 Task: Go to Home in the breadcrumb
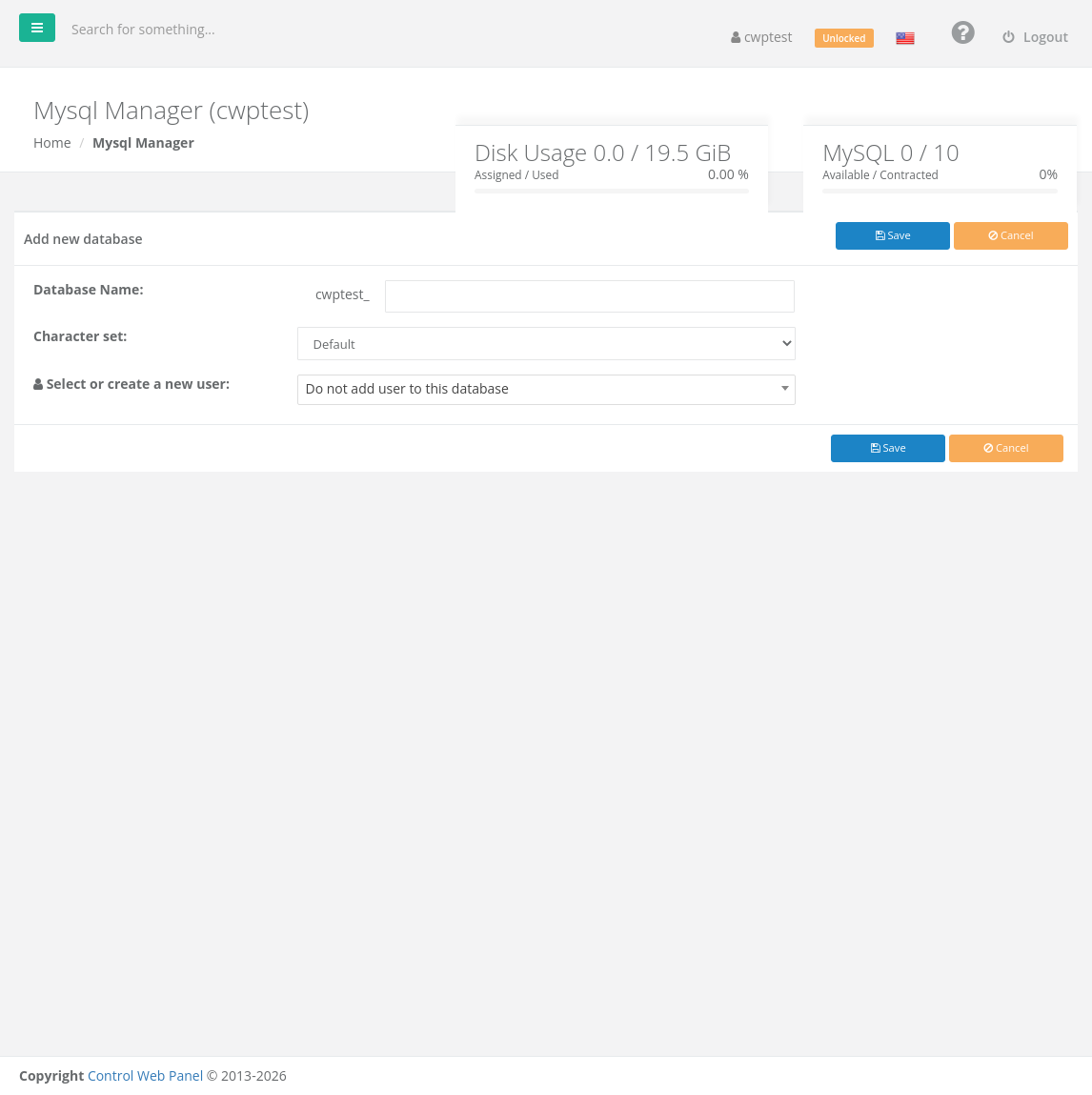tap(52, 142)
